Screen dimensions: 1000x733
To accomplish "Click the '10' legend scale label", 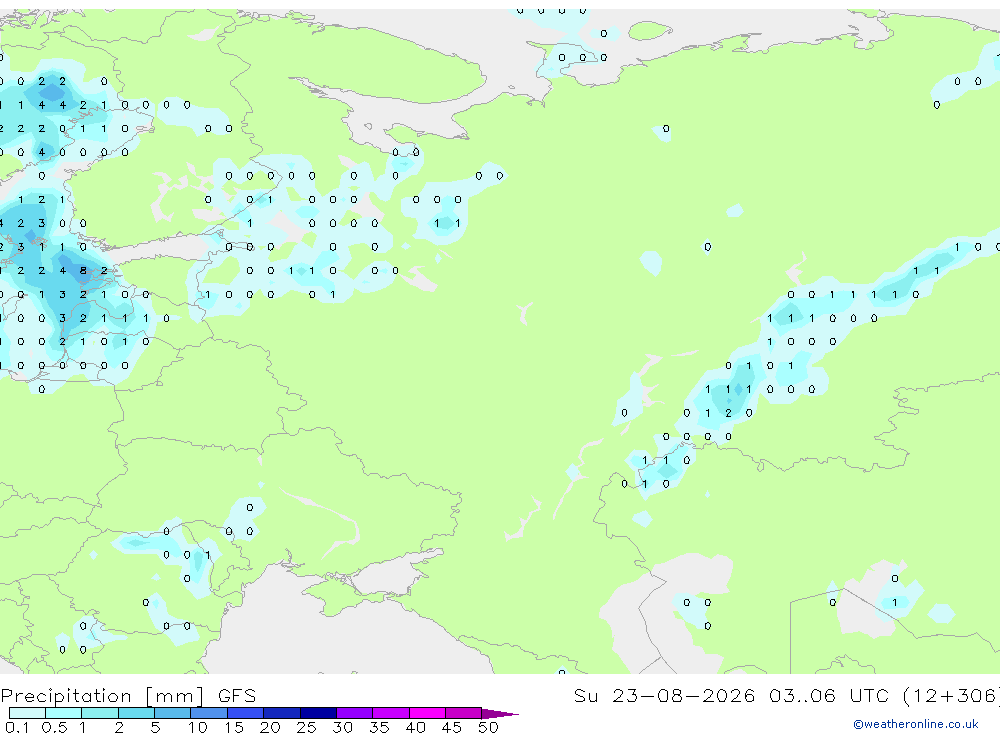I will click(x=197, y=727).
